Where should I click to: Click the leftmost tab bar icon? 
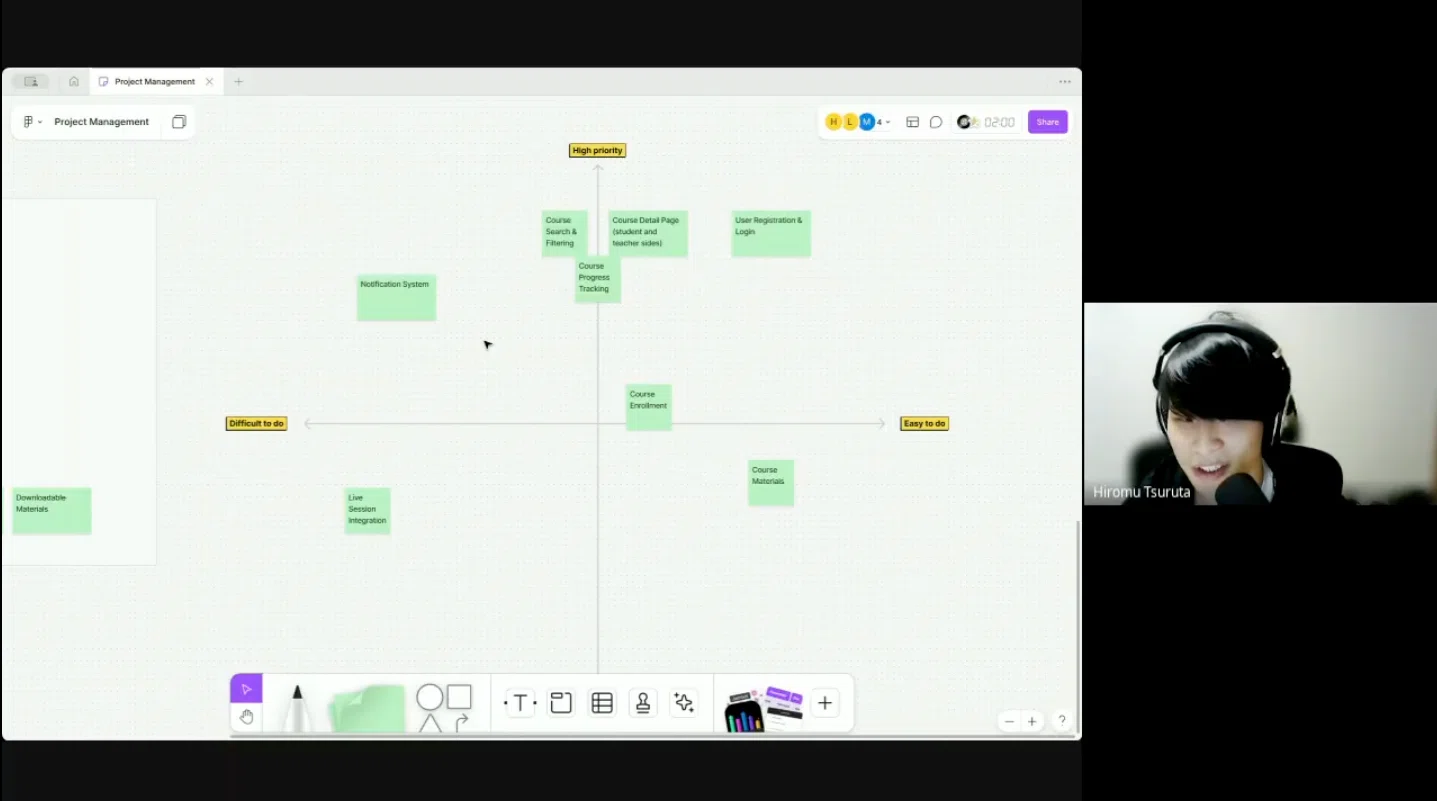31,81
